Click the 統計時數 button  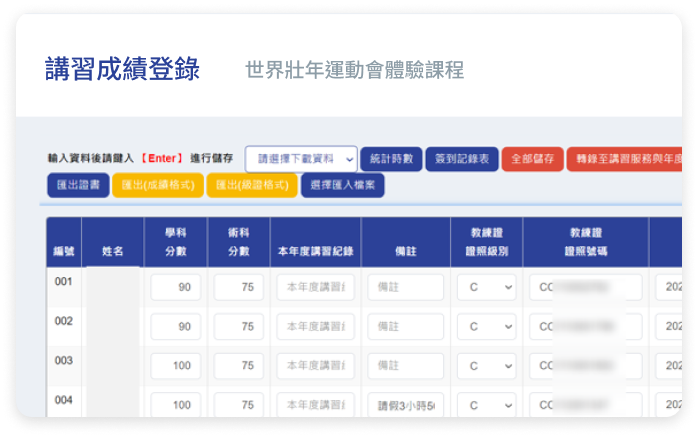(x=391, y=159)
